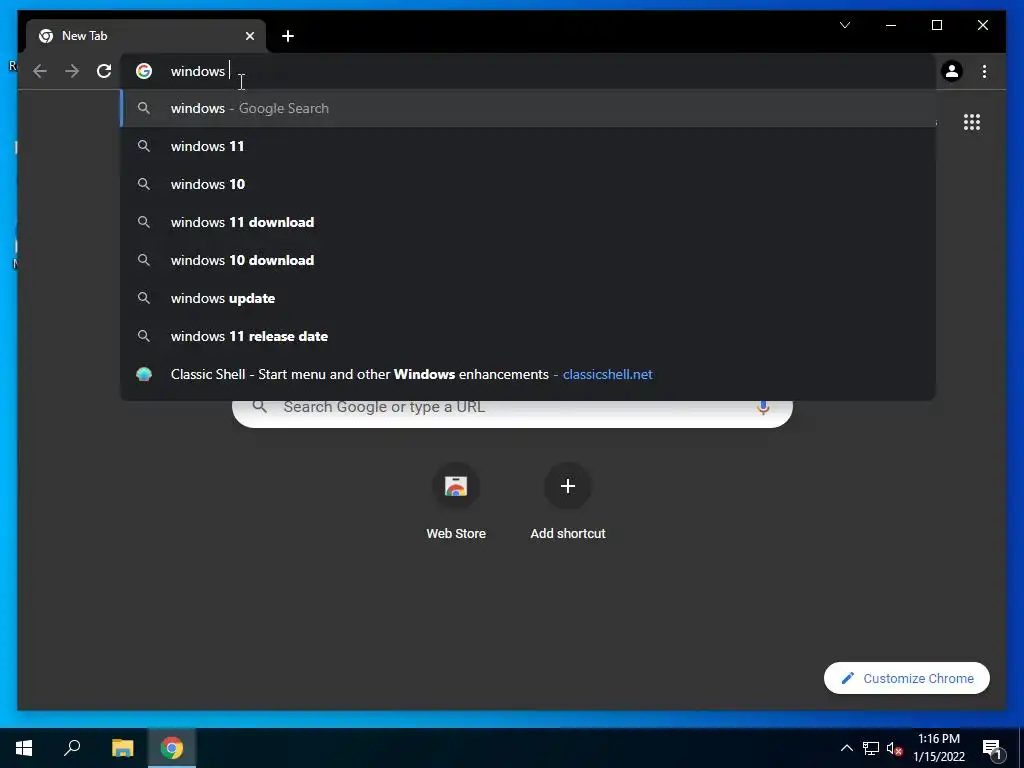Image resolution: width=1024 pixels, height=768 pixels.
Task: Click the address bar containing windows
Action: point(529,71)
